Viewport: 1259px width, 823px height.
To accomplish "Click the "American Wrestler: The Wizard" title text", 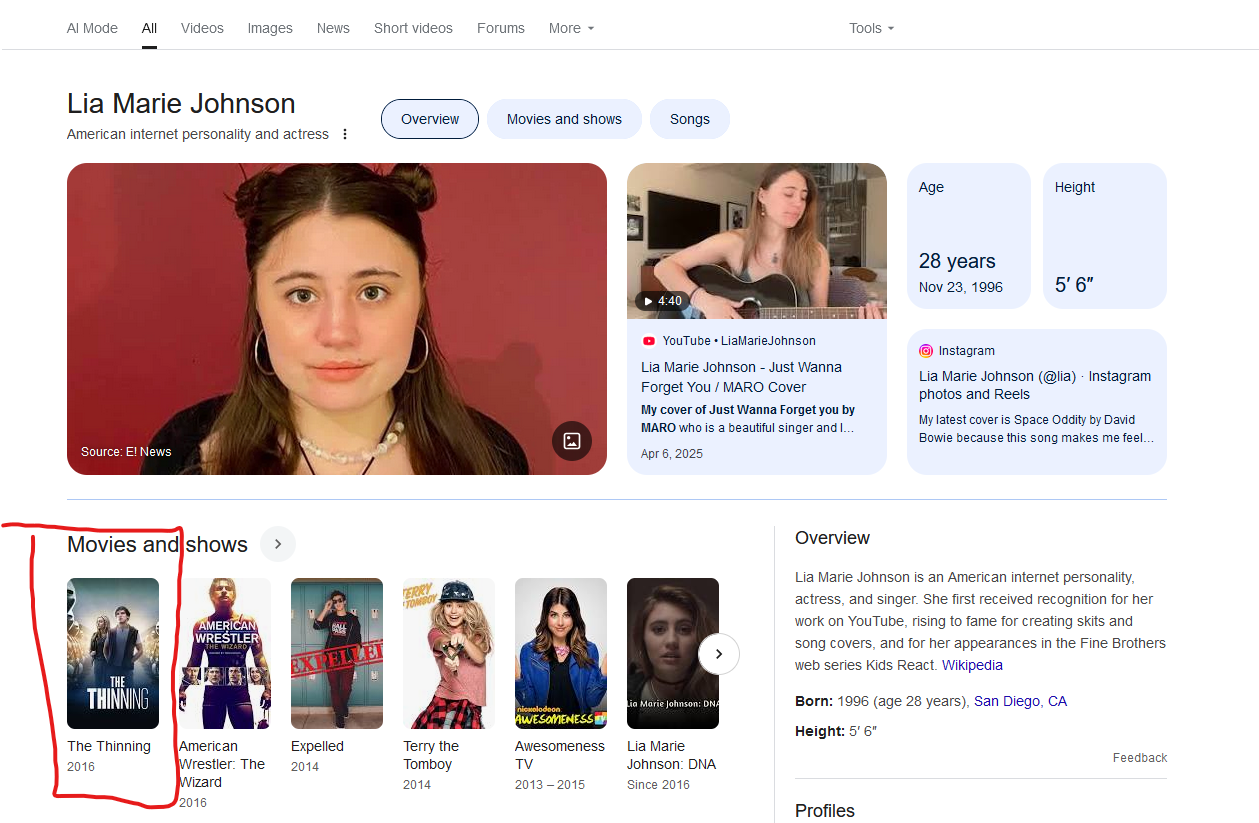I will (x=222, y=764).
